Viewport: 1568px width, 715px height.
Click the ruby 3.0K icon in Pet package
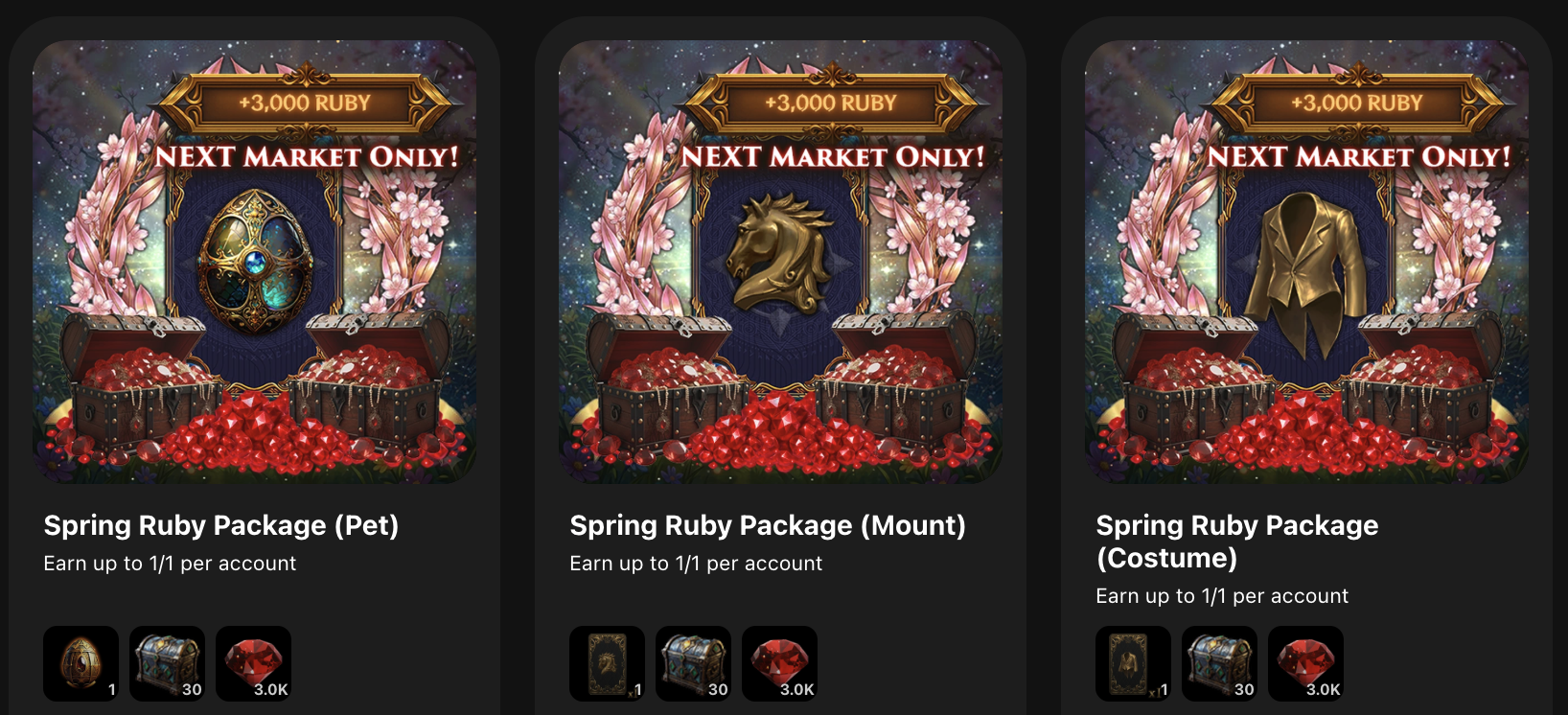[x=254, y=663]
